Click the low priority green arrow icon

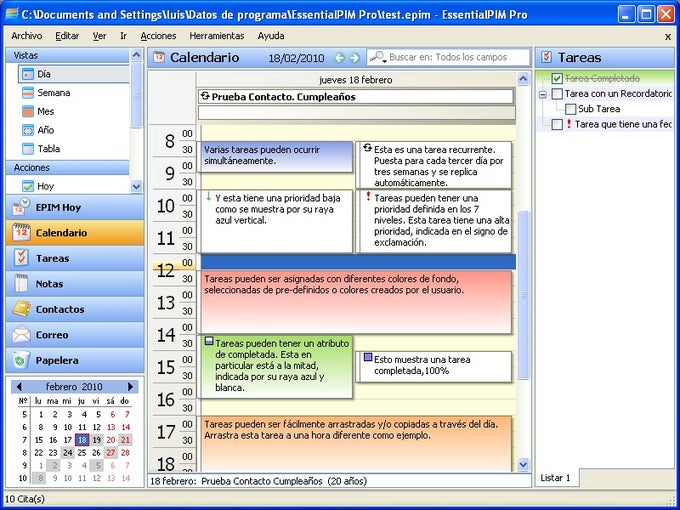pos(209,197)
